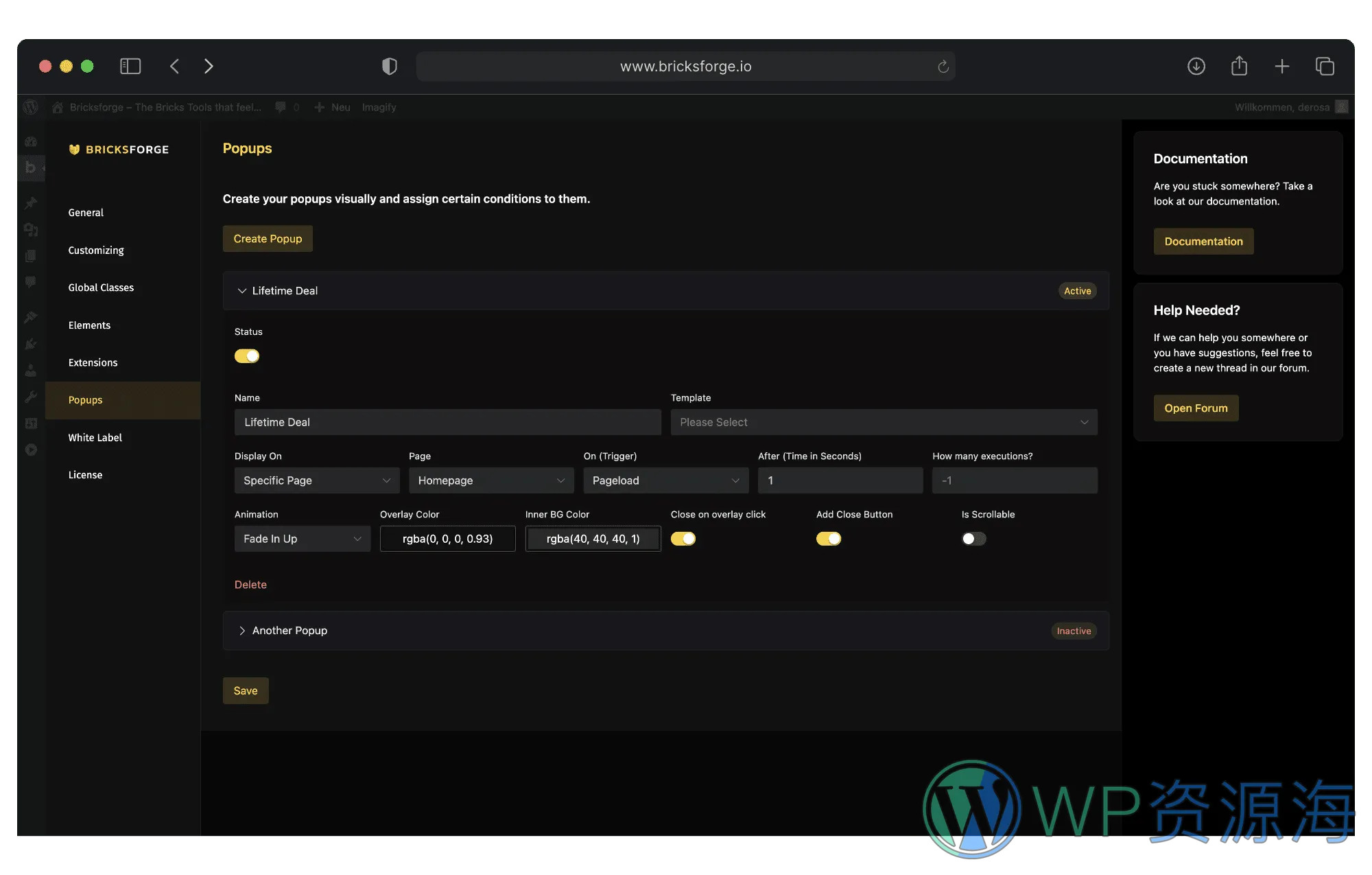
Task: Delete the Lifetime Deal popup
Action: point(250,585)
